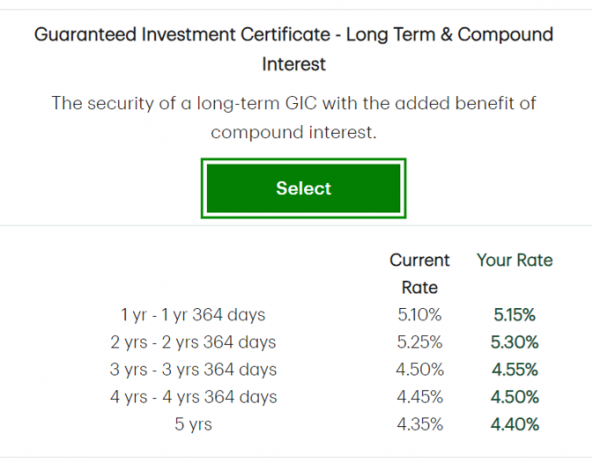The height and width of the screenshot is (463, 600).
Task: Click the 5.25% current rate value
Action: (x=418, y=342)
